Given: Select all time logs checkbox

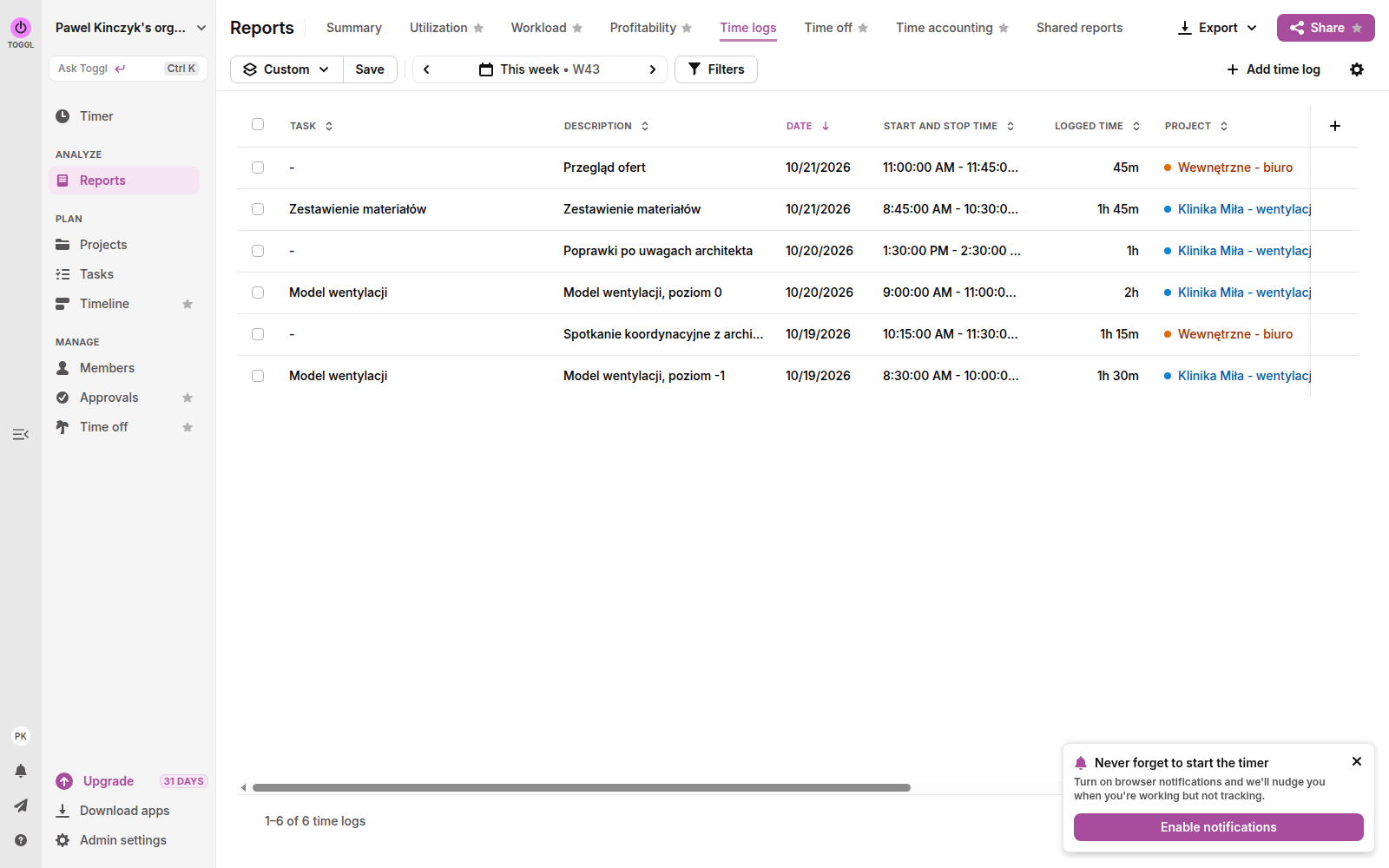Looking at the screenshot, I should point(258,124).
